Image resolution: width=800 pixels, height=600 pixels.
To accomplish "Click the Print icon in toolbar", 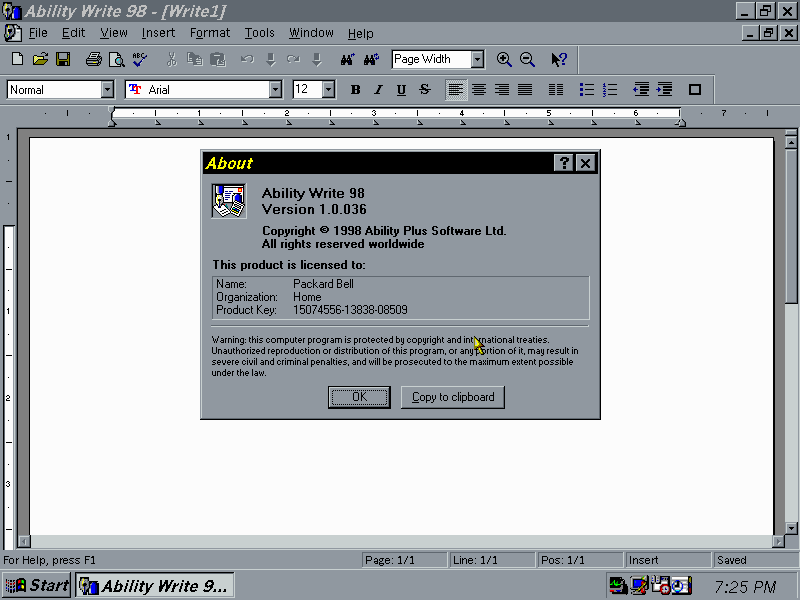I will coord(93,60).
